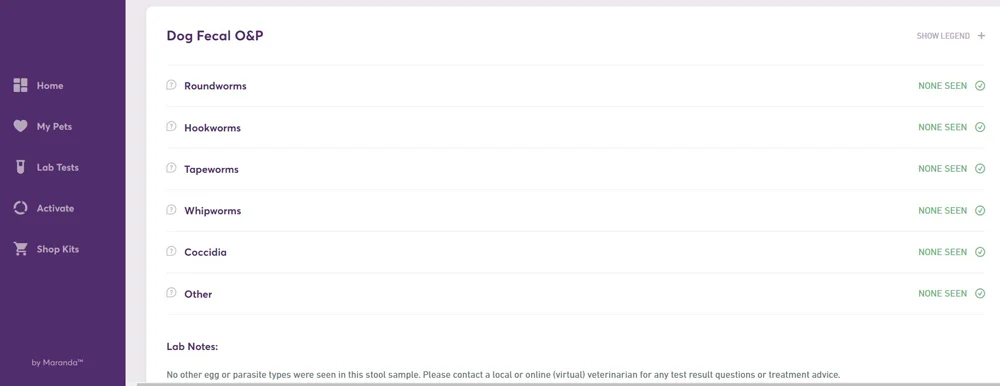Open the Home dashboard icon

(x=20, y=85)
